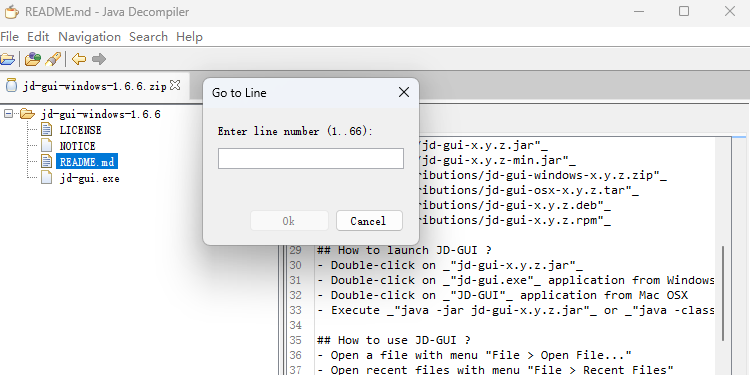
Task: Click the NOTICE file icon
Action: tap(46, 145)
